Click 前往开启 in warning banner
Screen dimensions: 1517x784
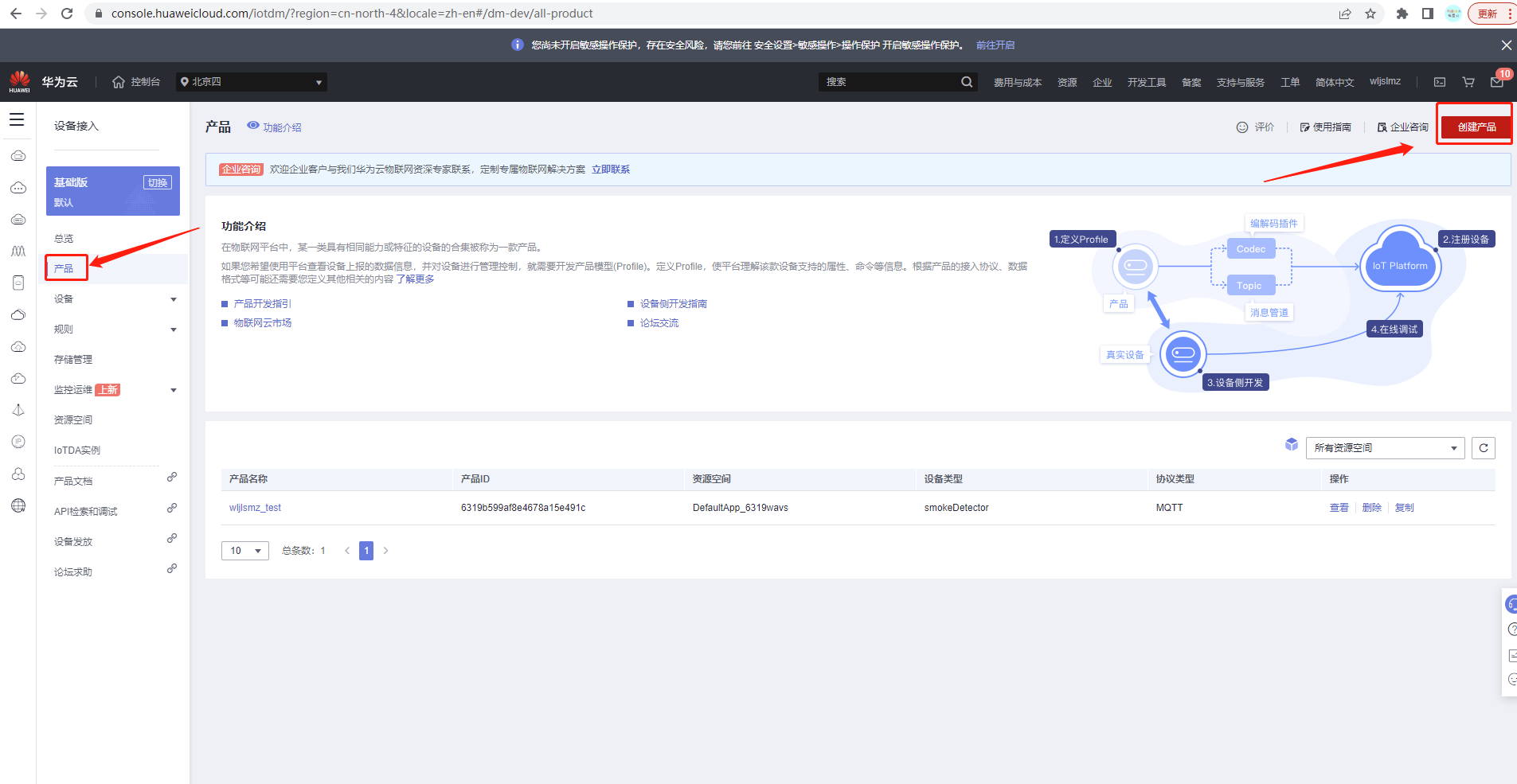click(995, 45)
